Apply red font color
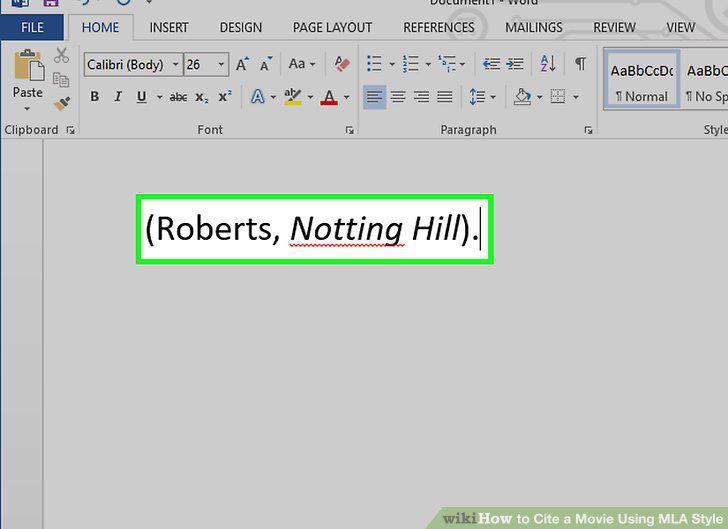This screenshot has width=728, height=529. (x=329, y=97)
